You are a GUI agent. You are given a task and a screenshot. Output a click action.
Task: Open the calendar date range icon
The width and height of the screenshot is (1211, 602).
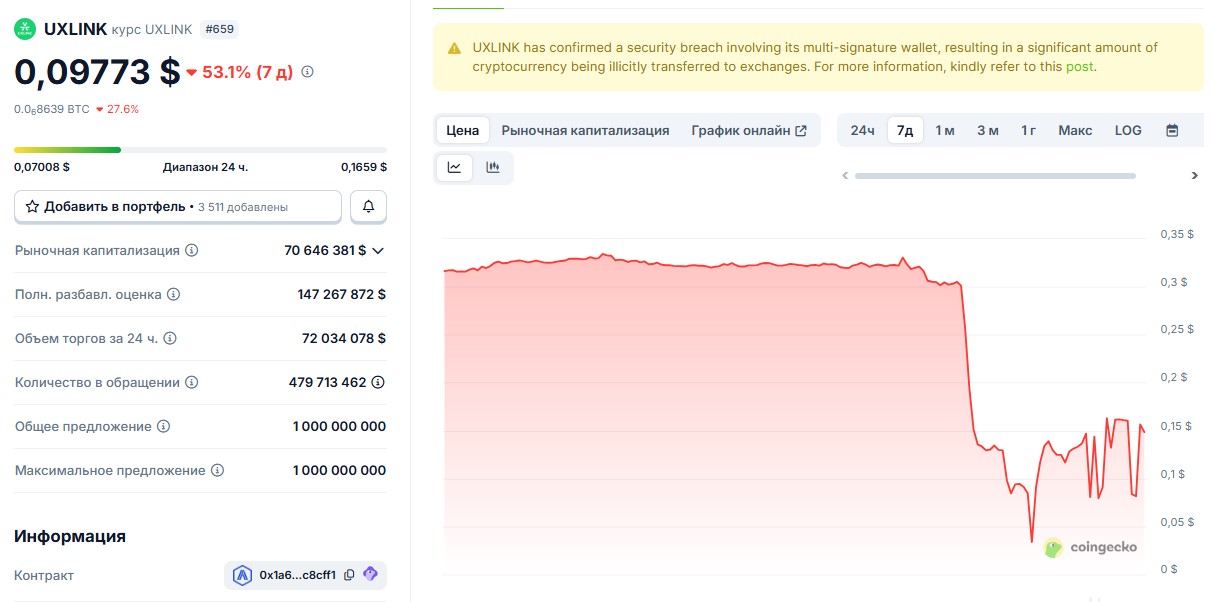(1172, 130)
